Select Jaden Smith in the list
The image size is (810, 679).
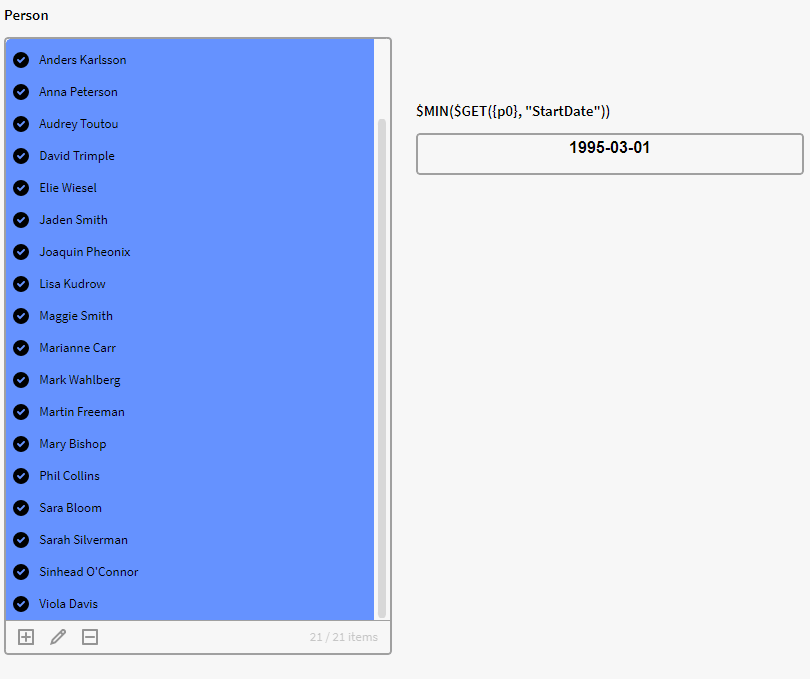(x=73, y=220)
